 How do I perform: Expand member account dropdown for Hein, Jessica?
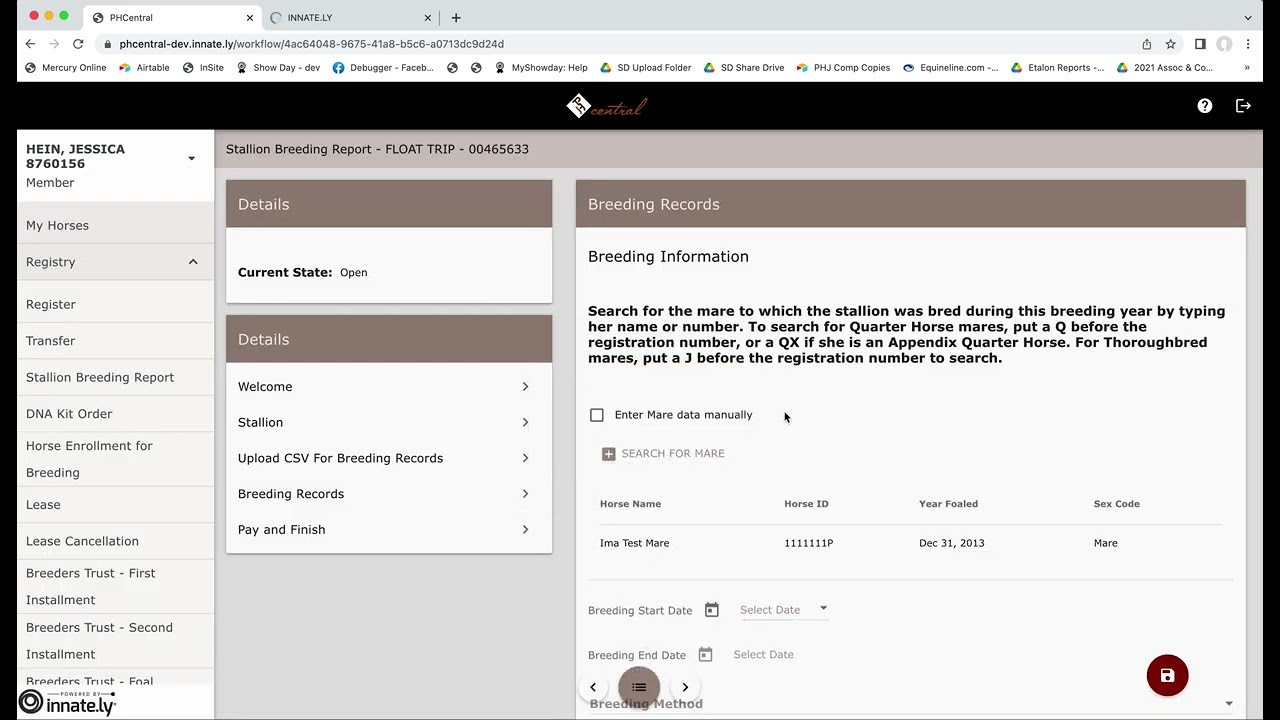[191, 158]
